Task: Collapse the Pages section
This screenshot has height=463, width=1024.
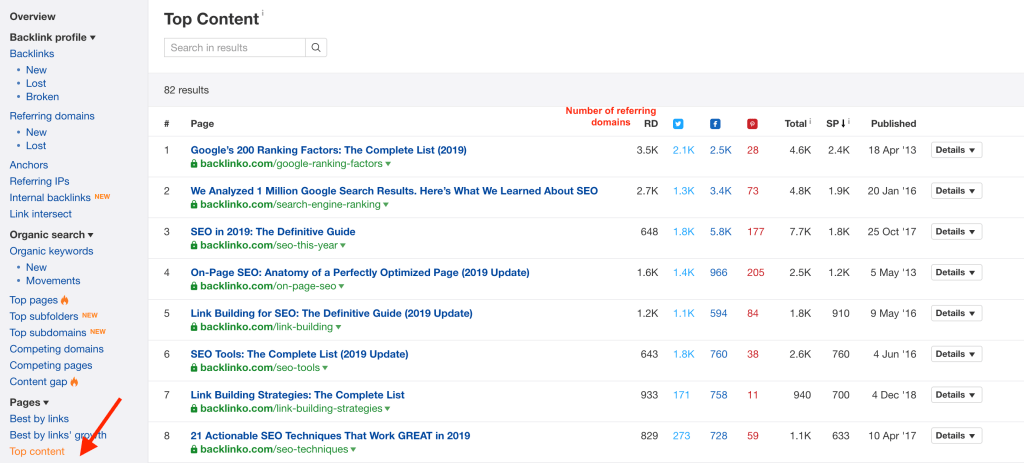Action: coord(29,402)
